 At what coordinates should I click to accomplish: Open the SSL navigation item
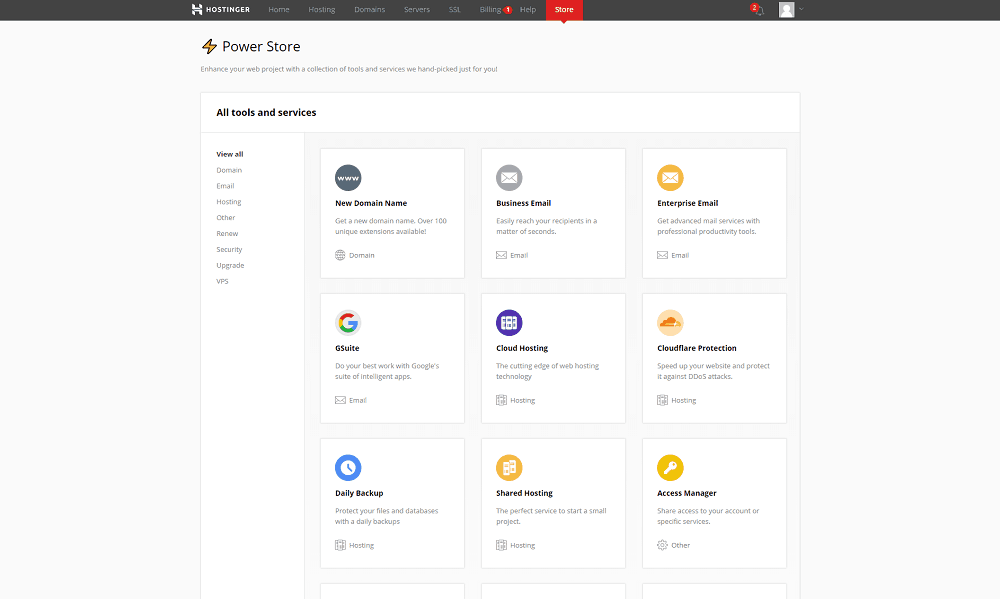[455, 10]
